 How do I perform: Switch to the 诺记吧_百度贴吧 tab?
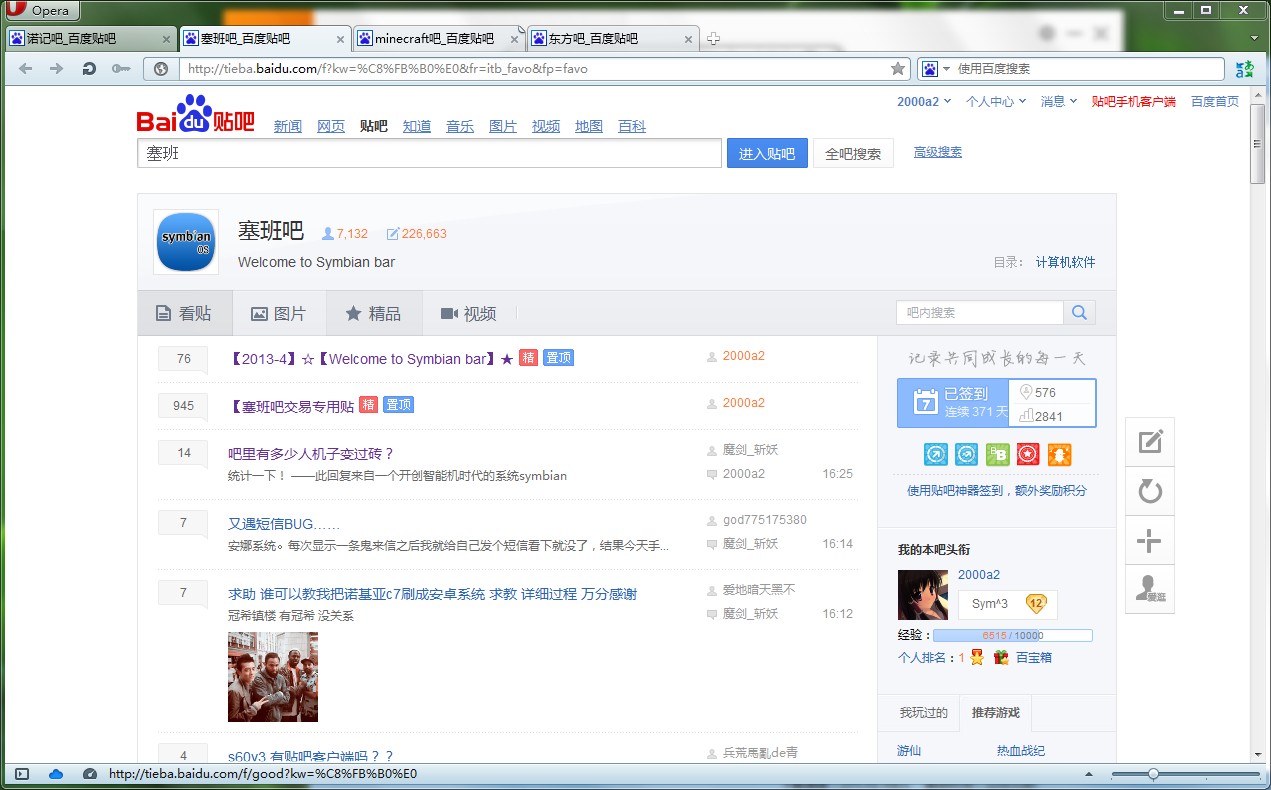(90, 39)
